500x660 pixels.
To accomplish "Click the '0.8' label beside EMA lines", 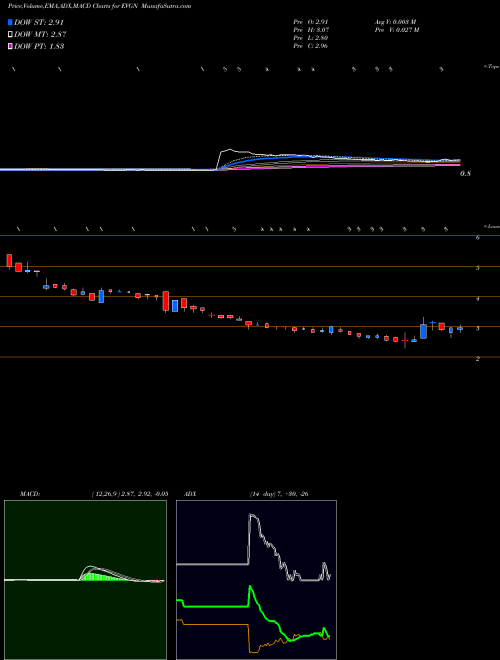I will (x=465, y=173).
